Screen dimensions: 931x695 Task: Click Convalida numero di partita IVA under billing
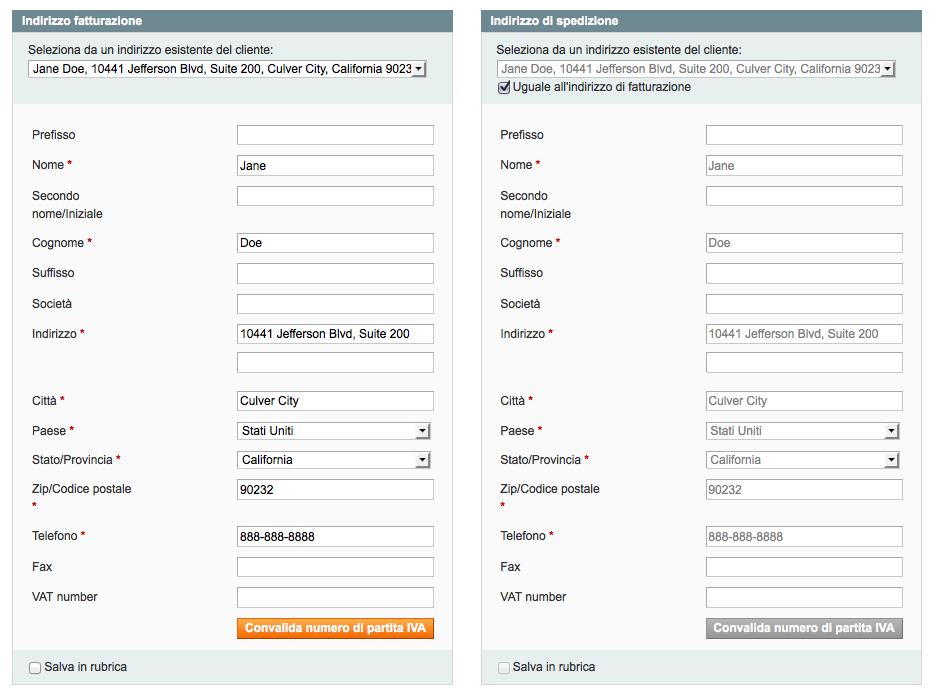335,628
